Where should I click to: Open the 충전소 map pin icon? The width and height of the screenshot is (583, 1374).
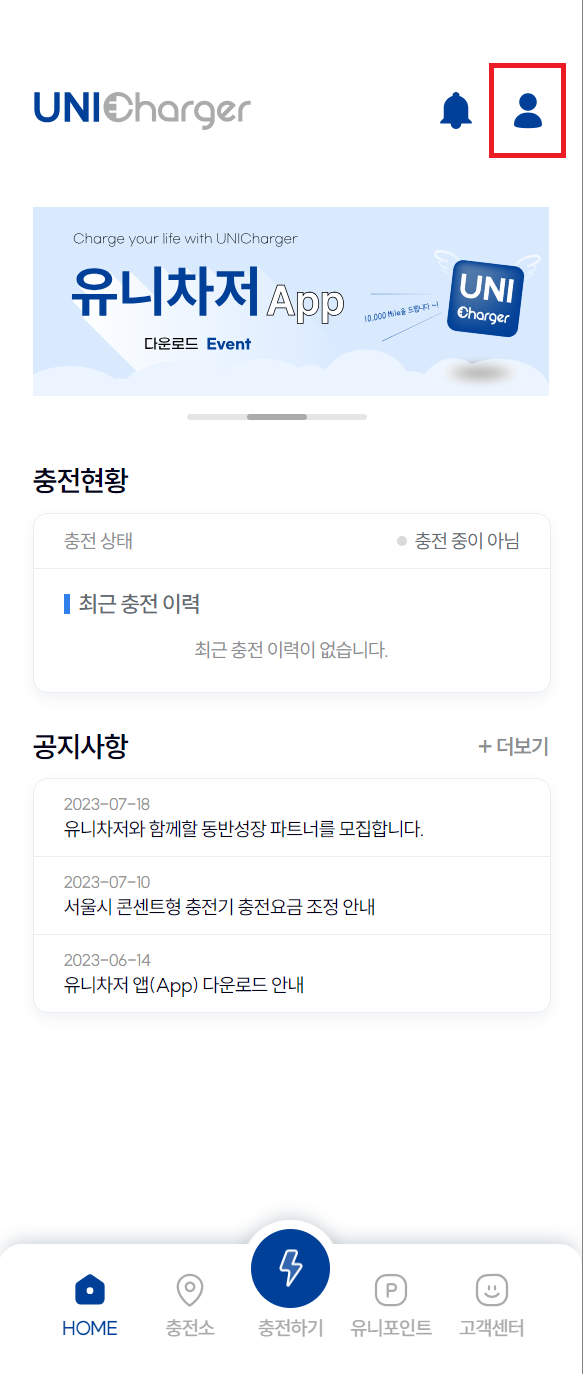(190, 1290)
